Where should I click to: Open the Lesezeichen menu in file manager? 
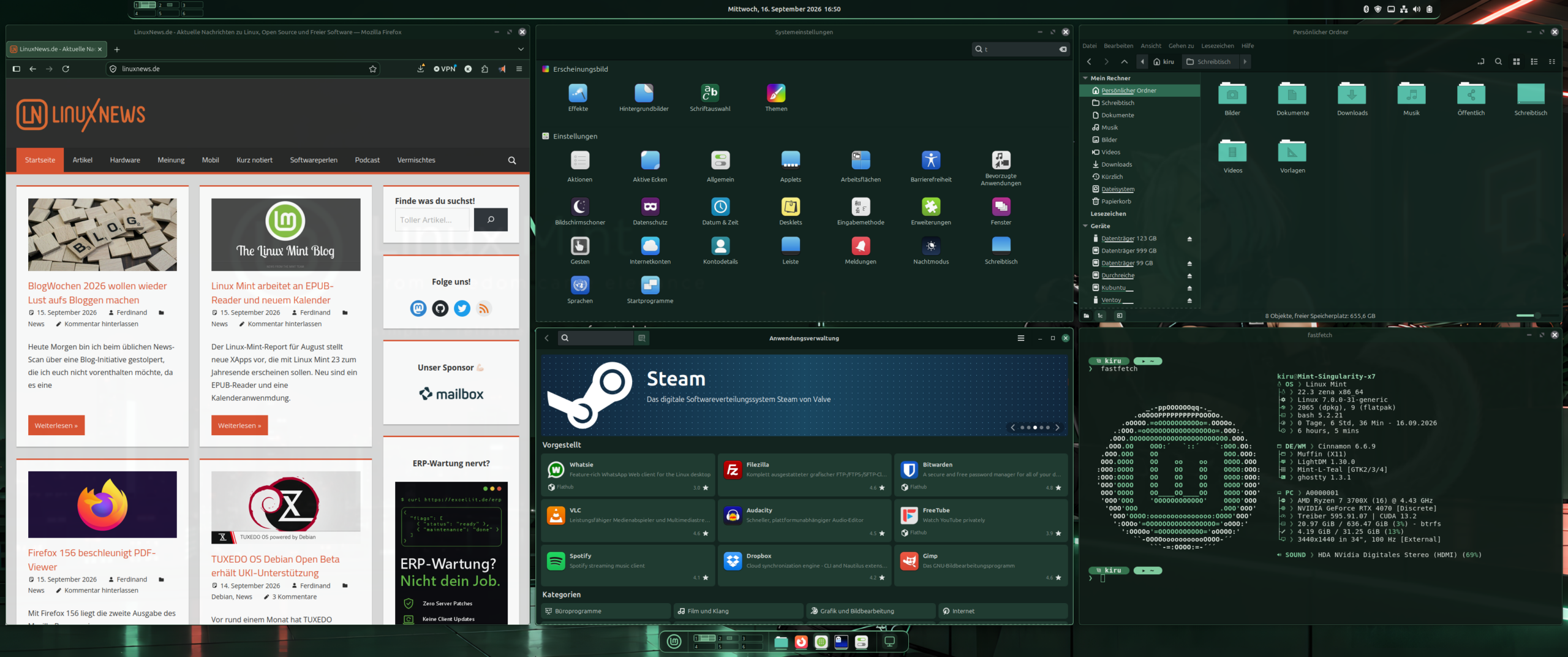[1218, 46]
